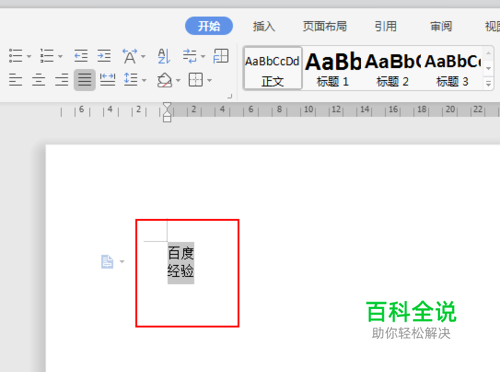This screenshot has width=500, height=372.
Task: Align paragraph text right
Action: pyautogui.click(x=62, y=80)
